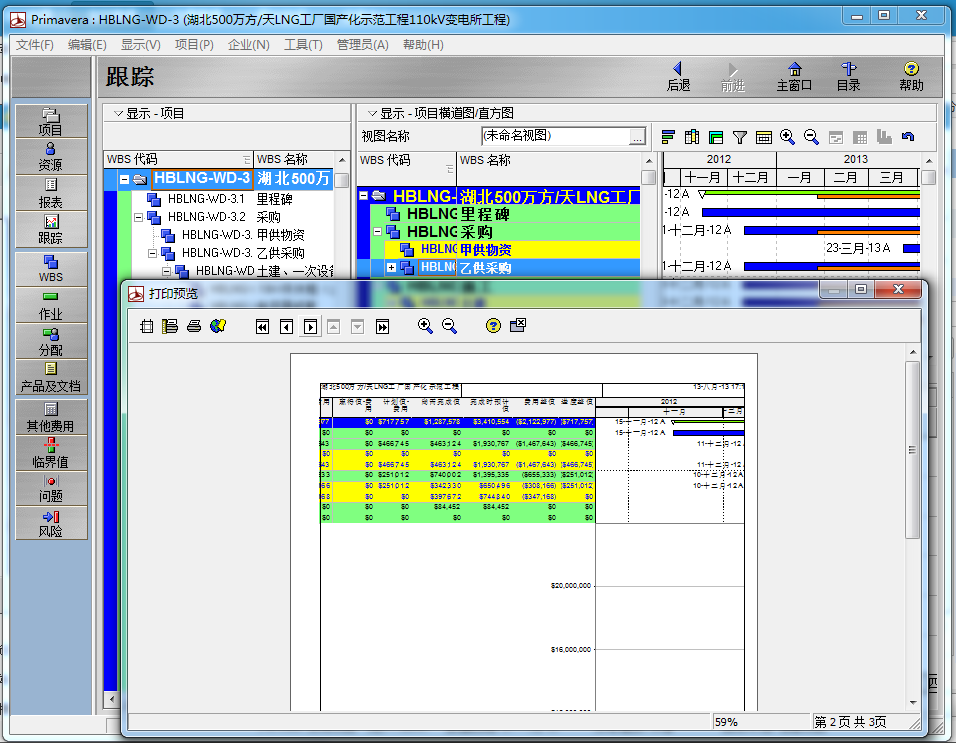Sort by the WBS 名称 column header in the left panel
Image resolution: width=956 pixels, height=743 pixels.
pyautogui.click(x=294, y=159)
